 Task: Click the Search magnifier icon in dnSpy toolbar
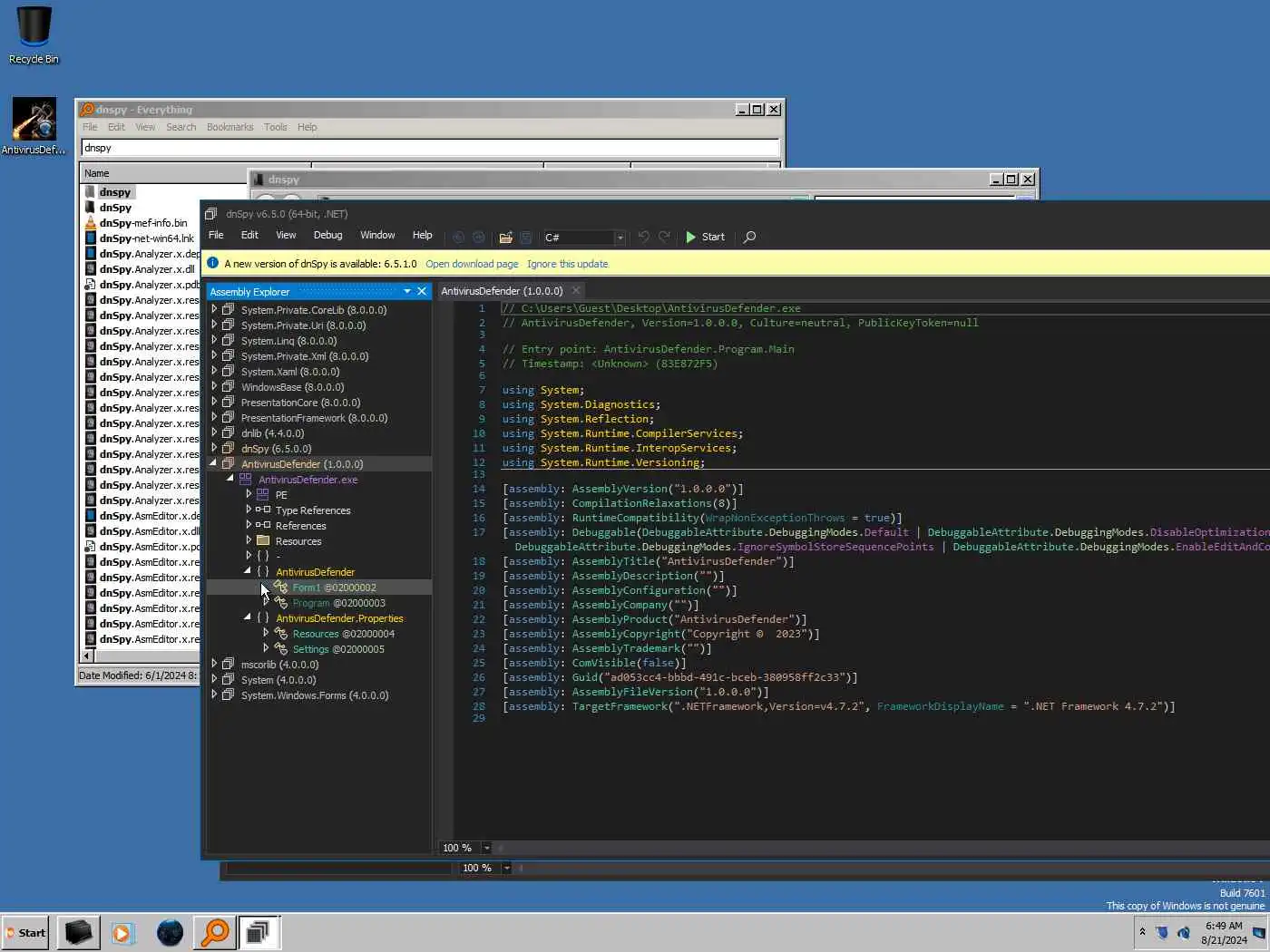click(x=749, y=238)
